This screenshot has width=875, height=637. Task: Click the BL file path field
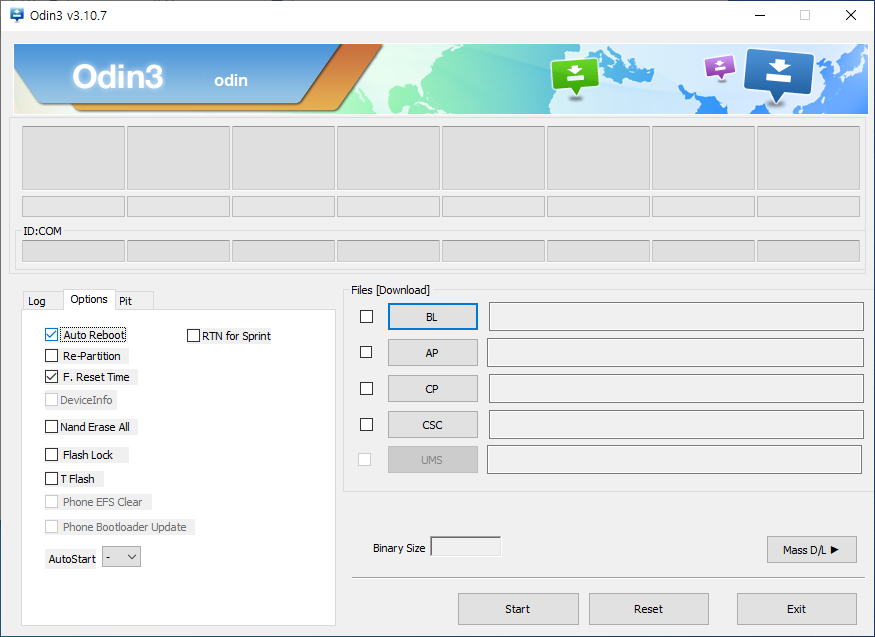click(x=676, y=317)
